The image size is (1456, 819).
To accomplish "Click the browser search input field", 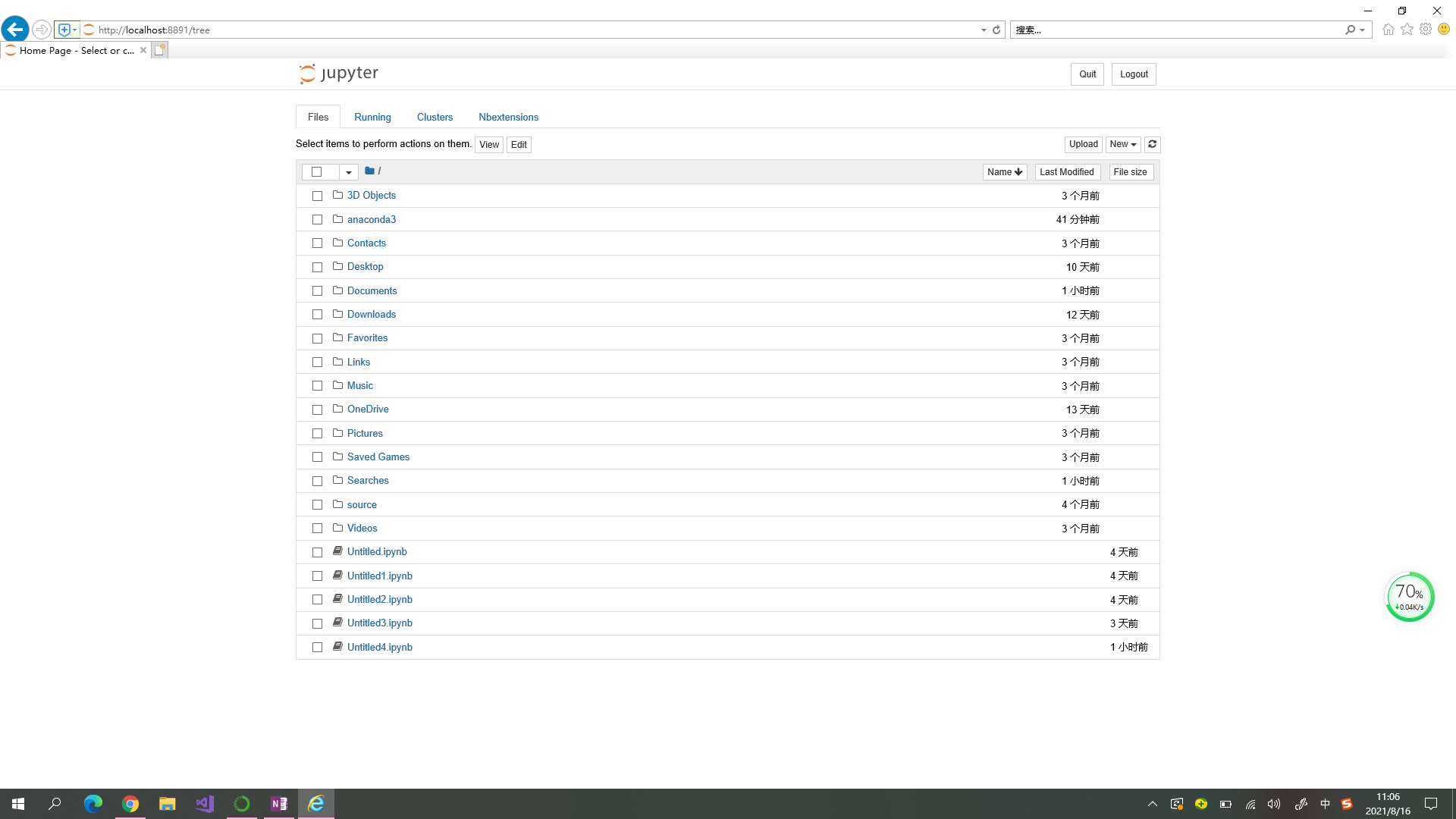I will [1175, 30].
